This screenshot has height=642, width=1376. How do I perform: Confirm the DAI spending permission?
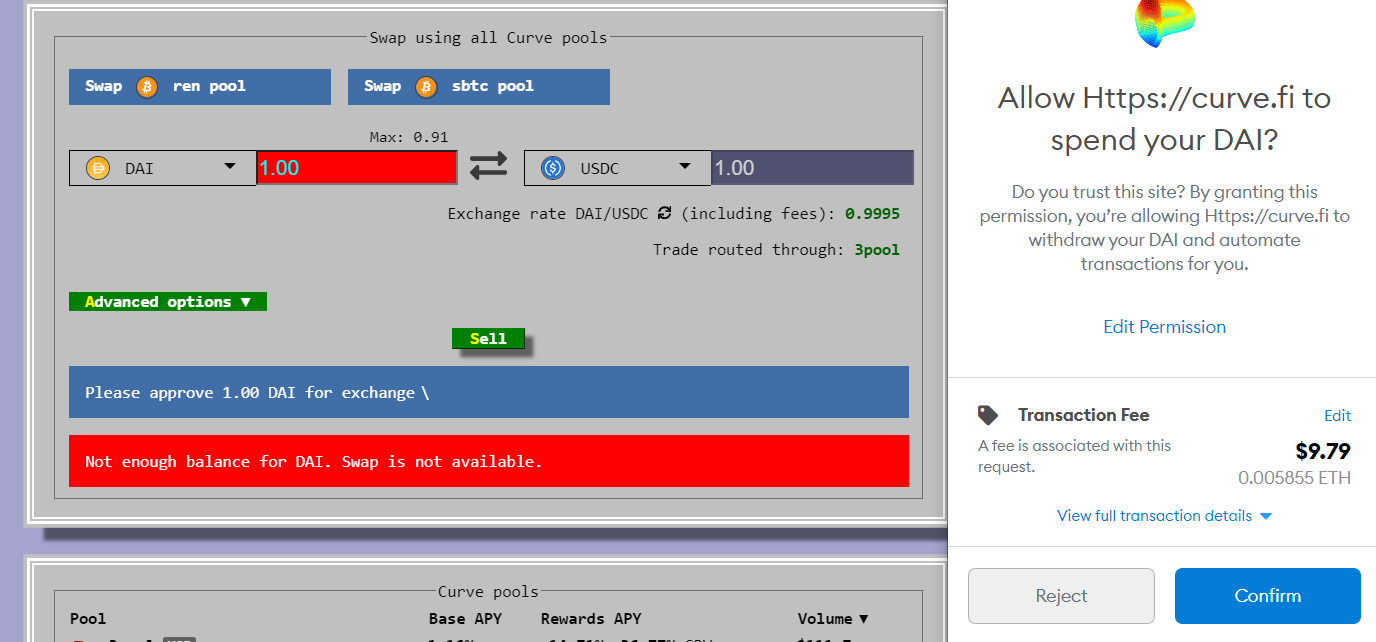(x=1268, y=596)
